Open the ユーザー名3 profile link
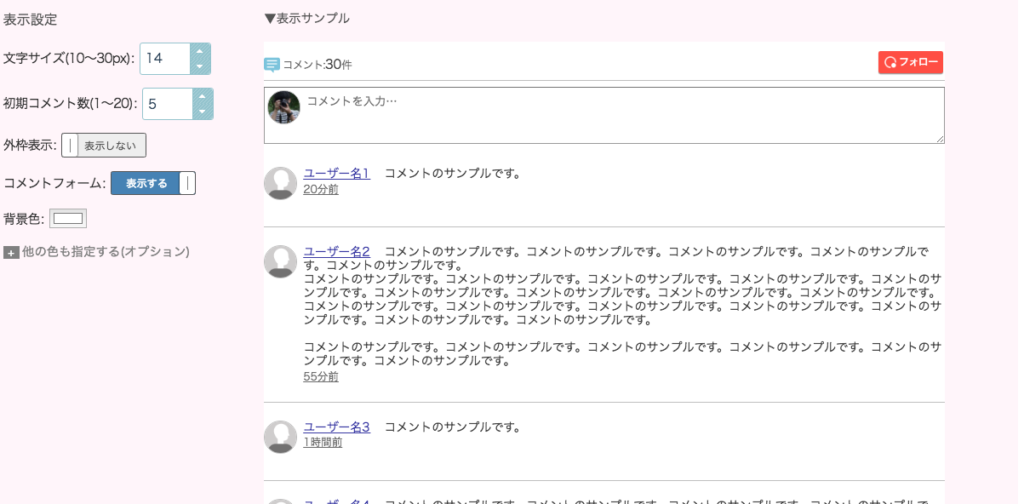Screen dimensions: 1024x504 [336, 427]
